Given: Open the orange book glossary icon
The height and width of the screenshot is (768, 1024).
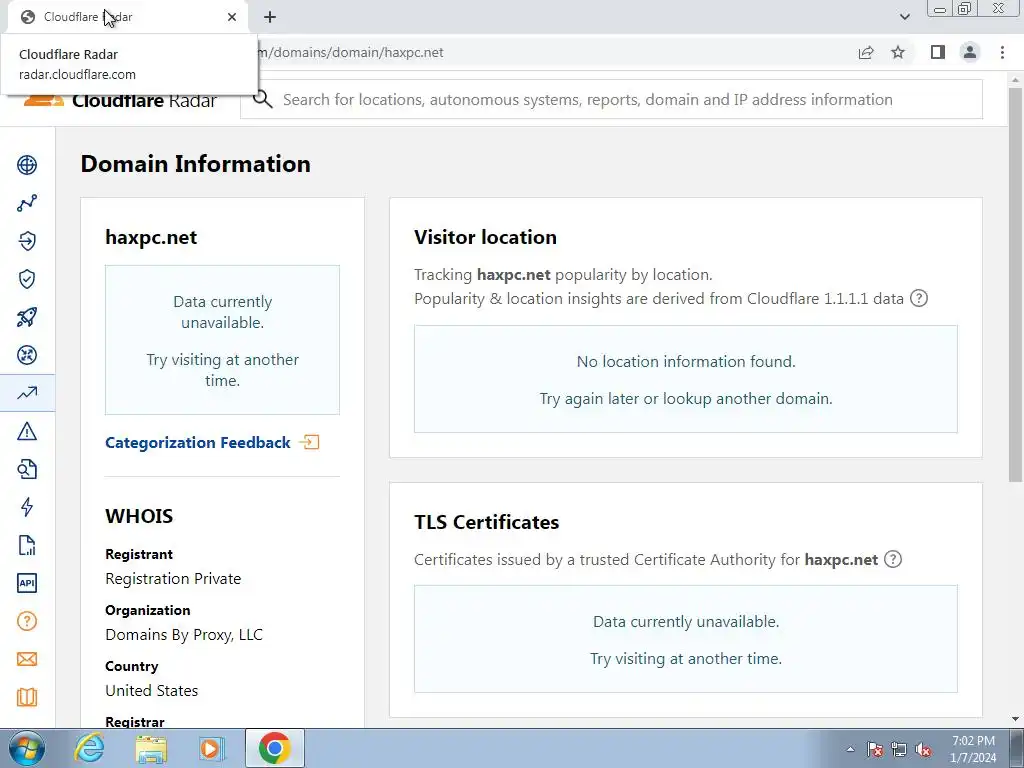Looking at the screenshot, I should point(27,697).
